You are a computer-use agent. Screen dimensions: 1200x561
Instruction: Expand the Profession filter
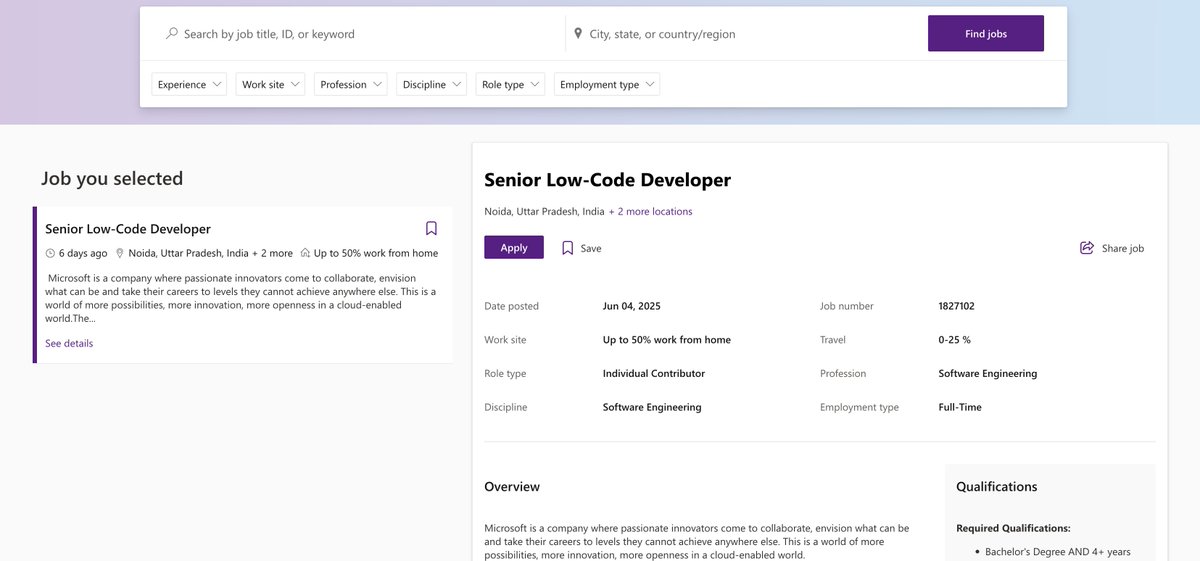pos(351,84)
